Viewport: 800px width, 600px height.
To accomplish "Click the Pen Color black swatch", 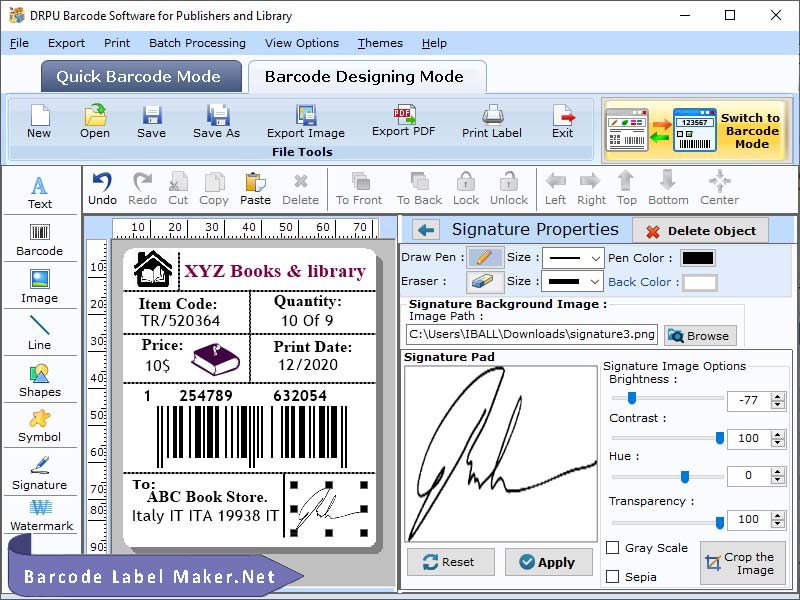I will (697, 258).
